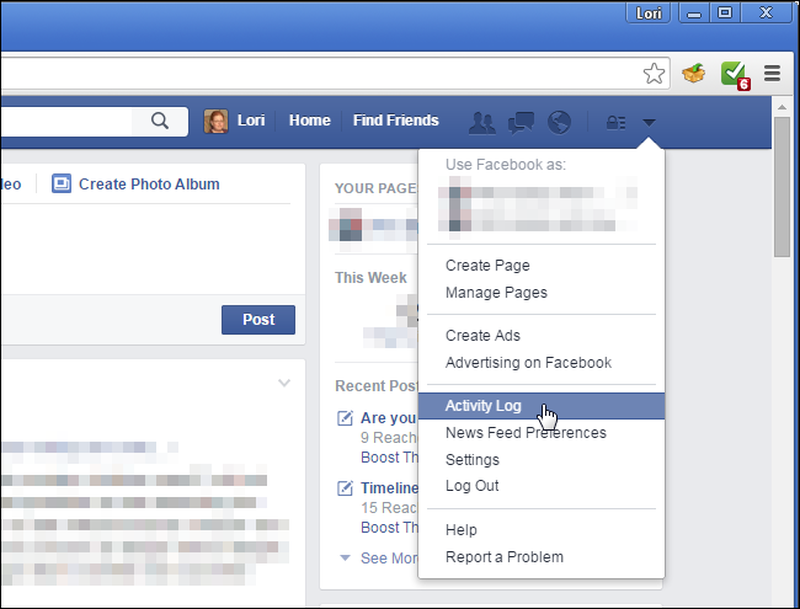Open Lori's profile picture in navbar
Viewport: 800px width, 609px height.
coord(216,121)
